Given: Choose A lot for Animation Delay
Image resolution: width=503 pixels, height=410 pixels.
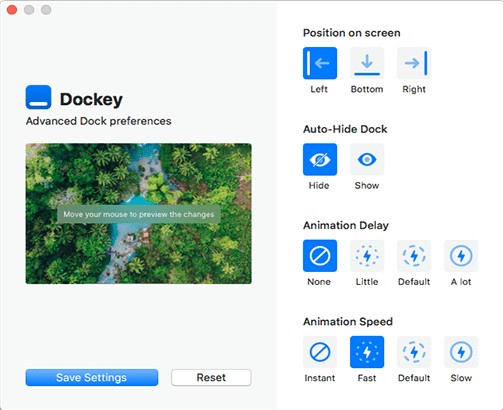Looking at the screenshot, I should pyautogui.click(x=461, y=256).
